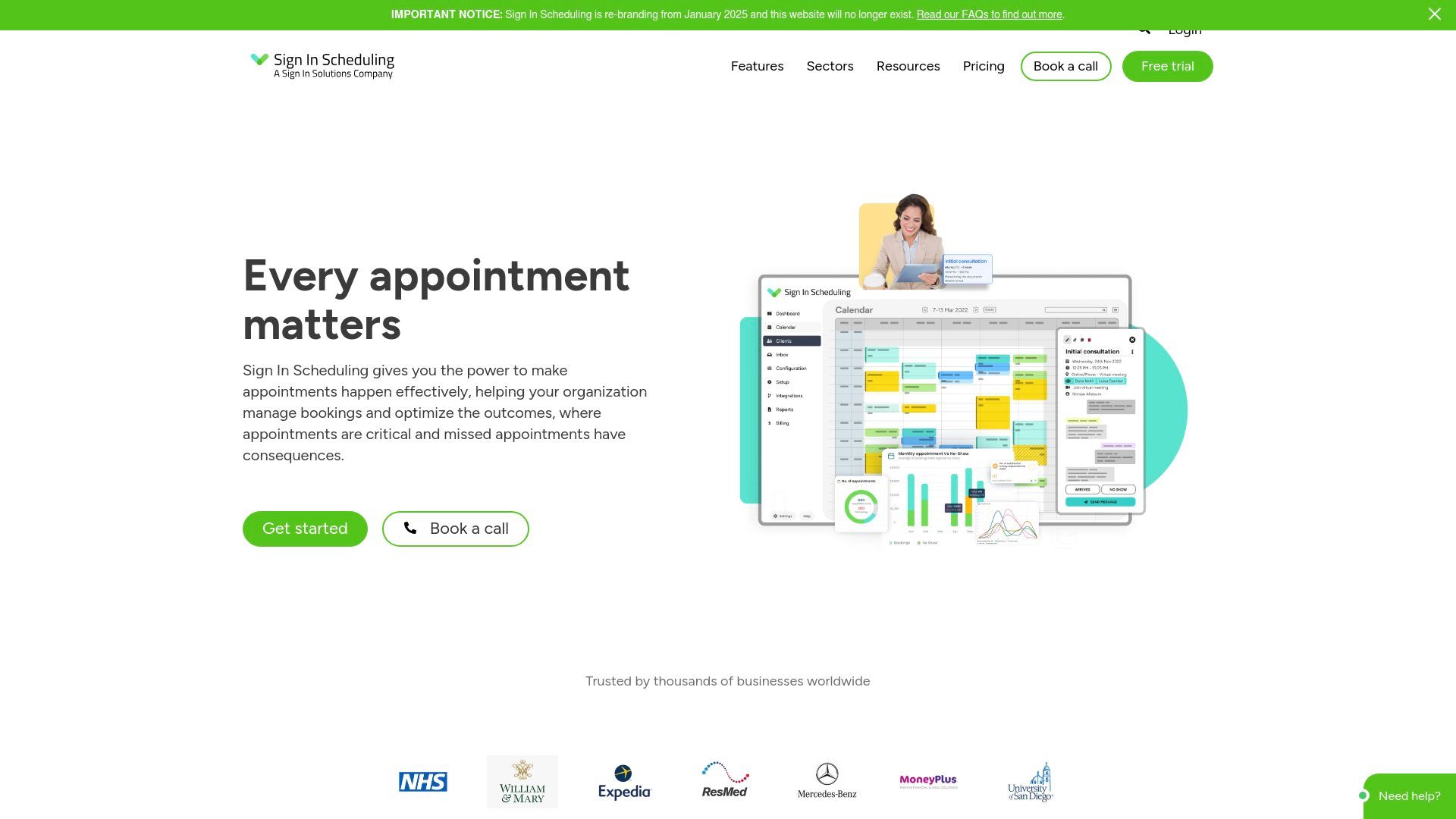Click the Login toggle at top right
This screenshot has height=819, width=1456.
pos(1184,28)
